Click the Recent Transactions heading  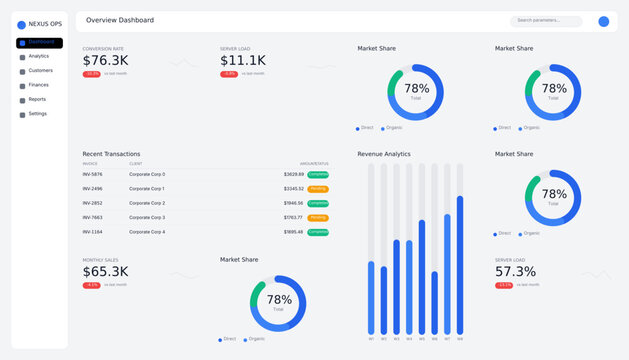coord(111,154)
